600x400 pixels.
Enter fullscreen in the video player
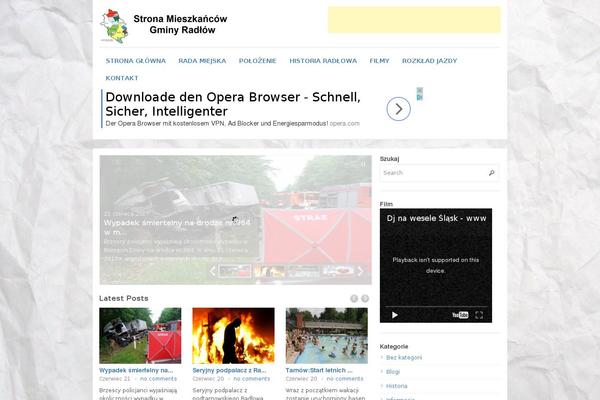pos(479,315)
